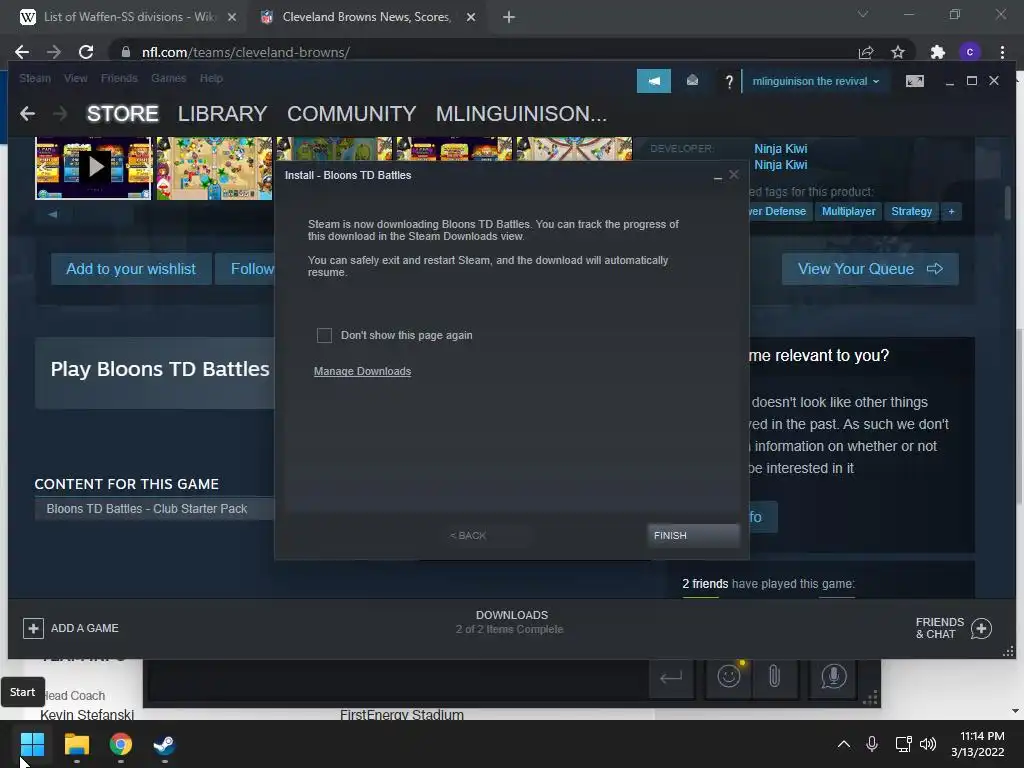This screenshot has width=1024, height=768.
Task: Share this page icon in Chrome
Action: point(866,52)
